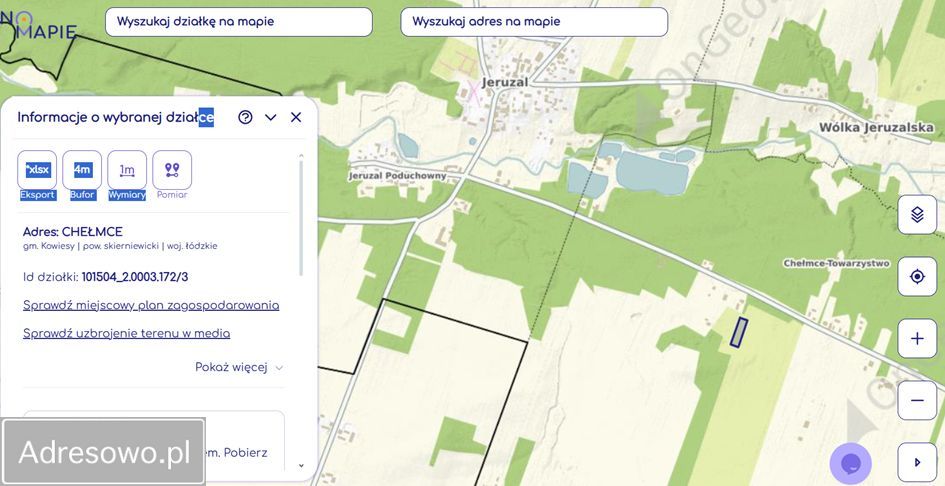This screenshot has width=945, height=486.
Task: Collapse the parcel info panel chevron
Action: [x=271, y=118]
